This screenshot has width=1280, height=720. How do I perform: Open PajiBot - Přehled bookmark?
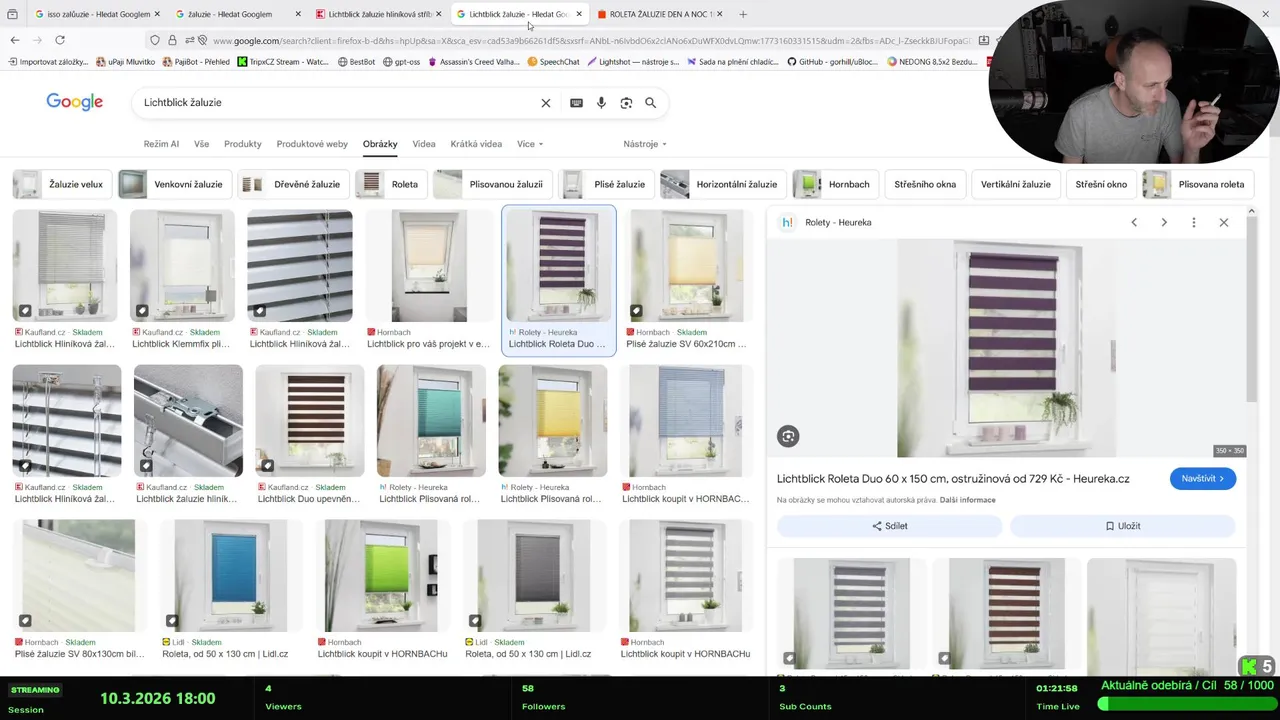195,62
